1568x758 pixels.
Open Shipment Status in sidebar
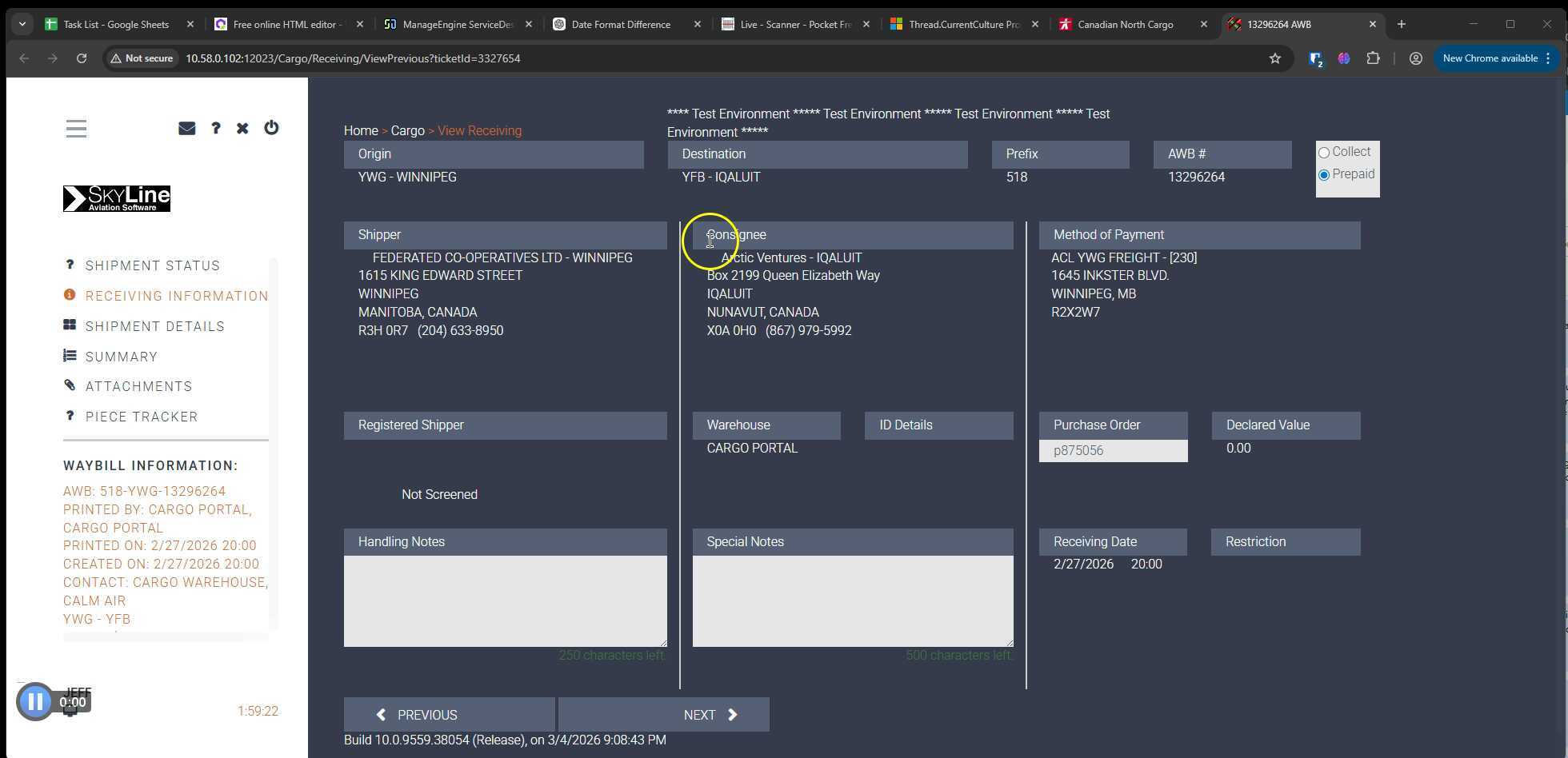click(152, 265)
